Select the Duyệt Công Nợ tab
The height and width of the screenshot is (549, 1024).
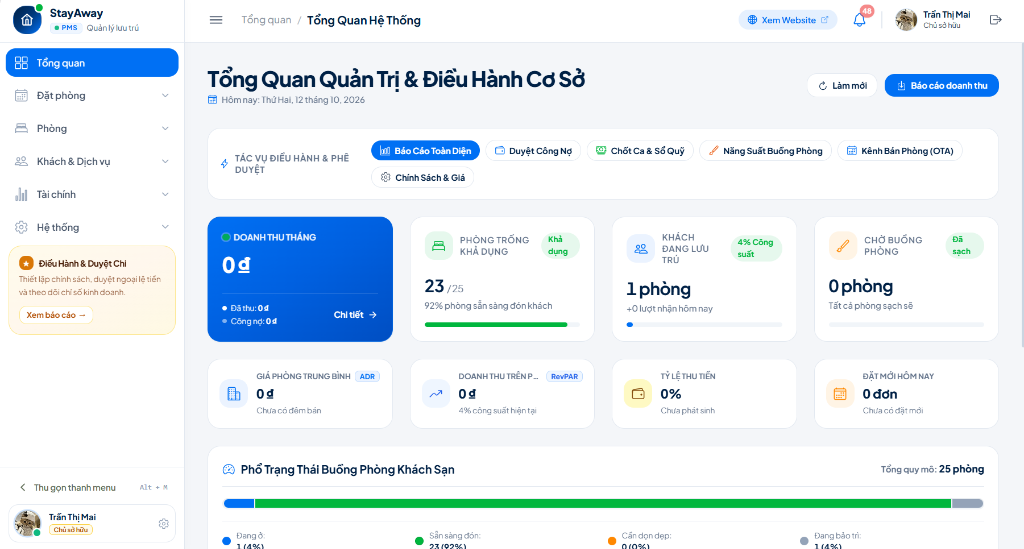(x=534, y=151)
